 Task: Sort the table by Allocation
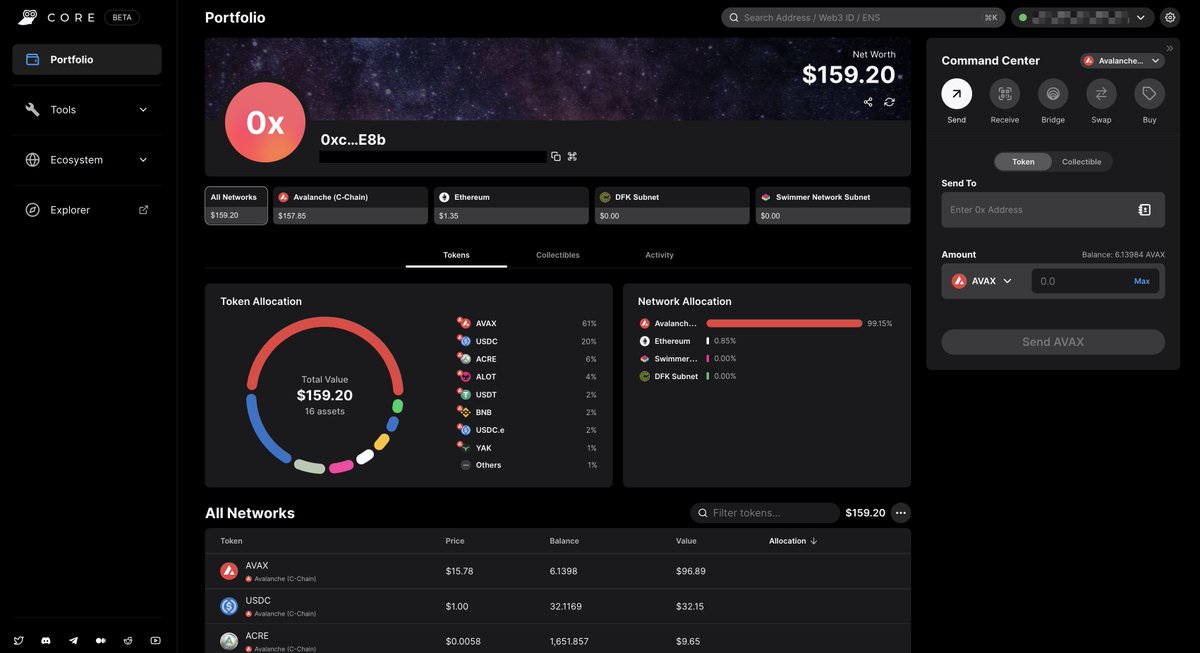click(793, 541)
